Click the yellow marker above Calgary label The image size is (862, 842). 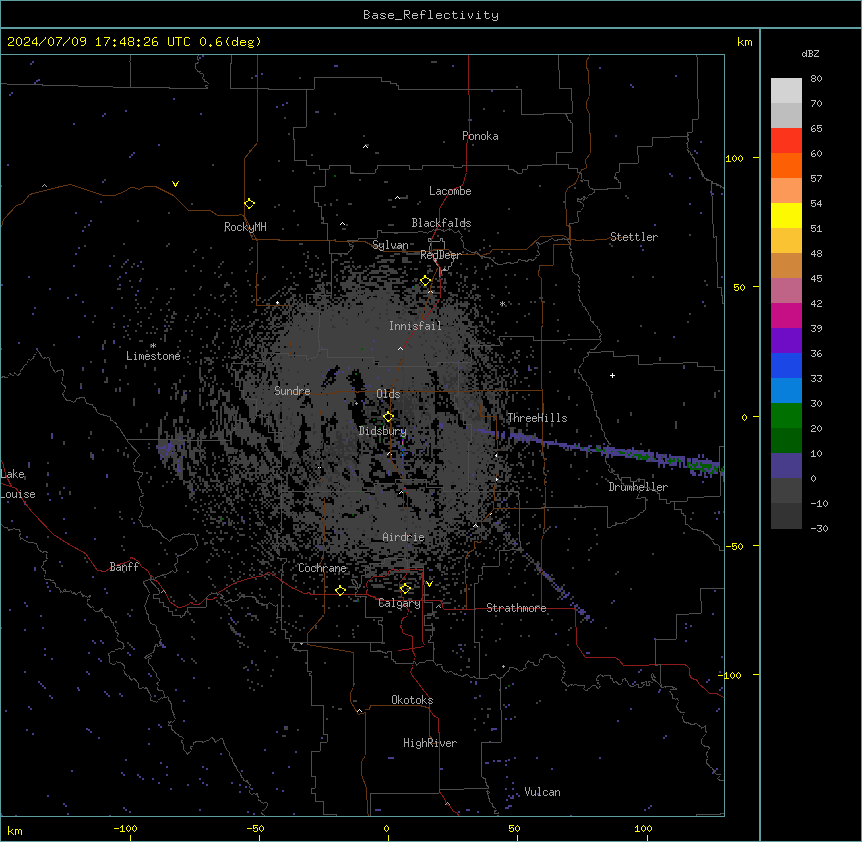pyautogui.click(x=405, y=589)
